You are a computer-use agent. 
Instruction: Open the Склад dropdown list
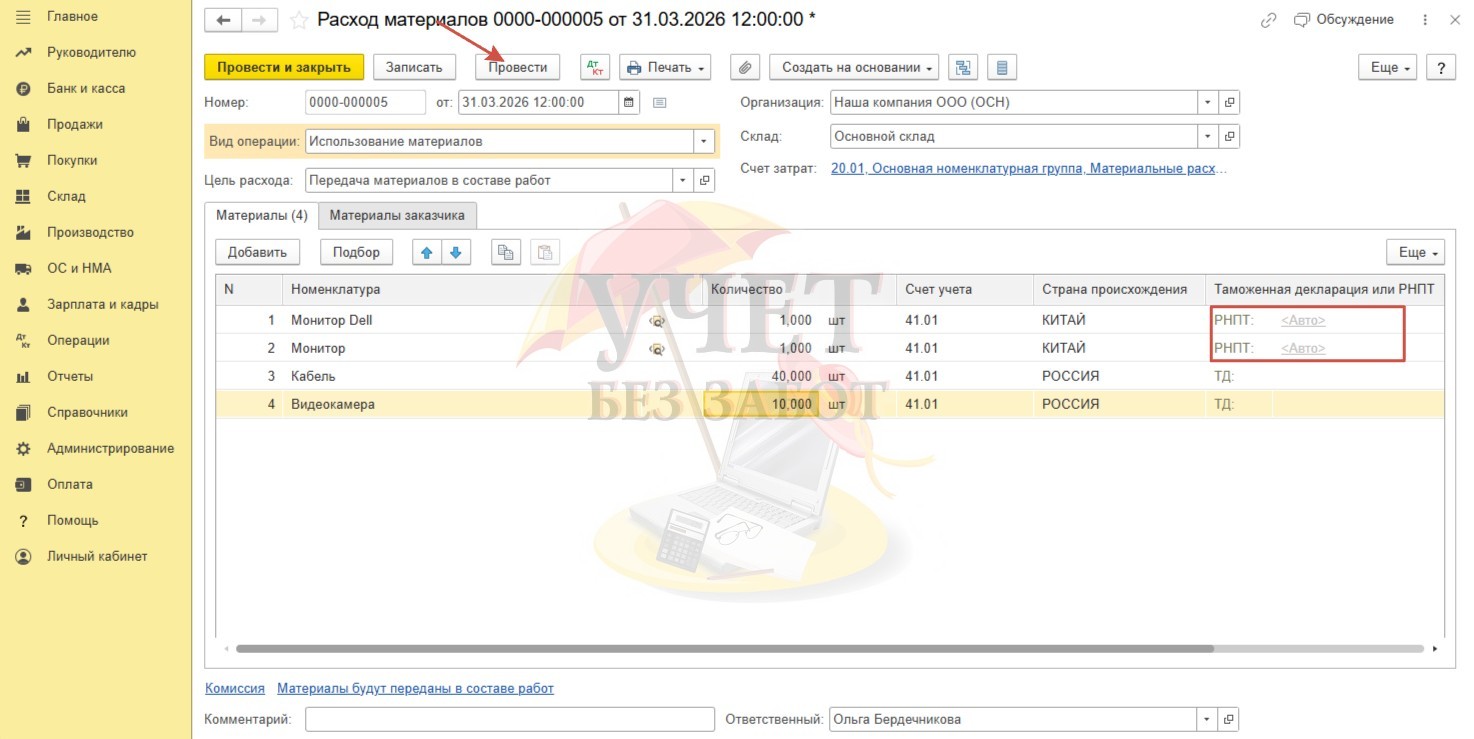click(x=1208, y=136)
